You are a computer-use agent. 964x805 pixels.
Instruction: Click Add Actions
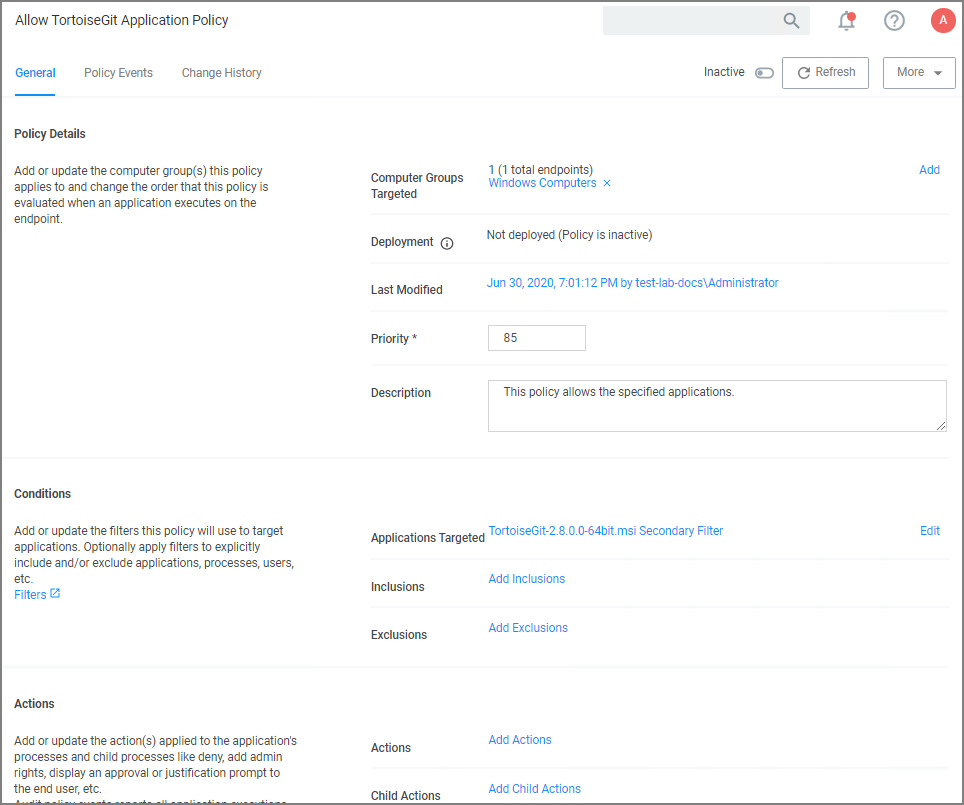coord(520,740)
